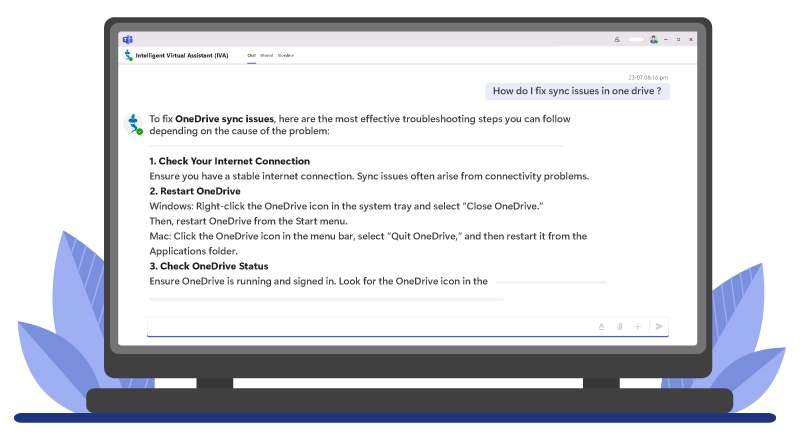Click the plus icon for more actions
This screenshot has height=440, width=800.
(637, 326)
